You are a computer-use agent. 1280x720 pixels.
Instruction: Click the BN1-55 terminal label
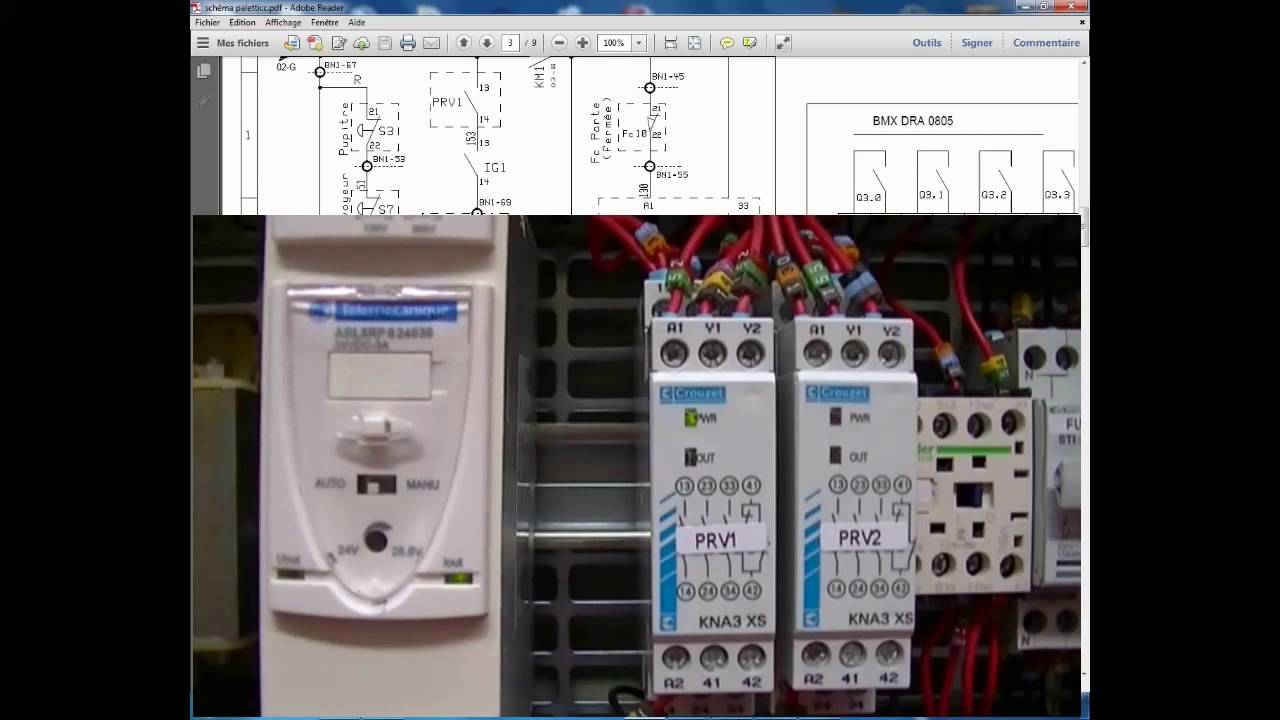click(671, 175)
